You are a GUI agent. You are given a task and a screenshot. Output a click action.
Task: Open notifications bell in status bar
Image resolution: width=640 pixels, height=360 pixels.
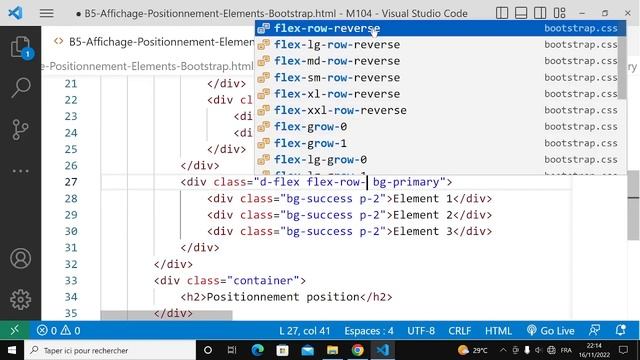click(621, 330)
